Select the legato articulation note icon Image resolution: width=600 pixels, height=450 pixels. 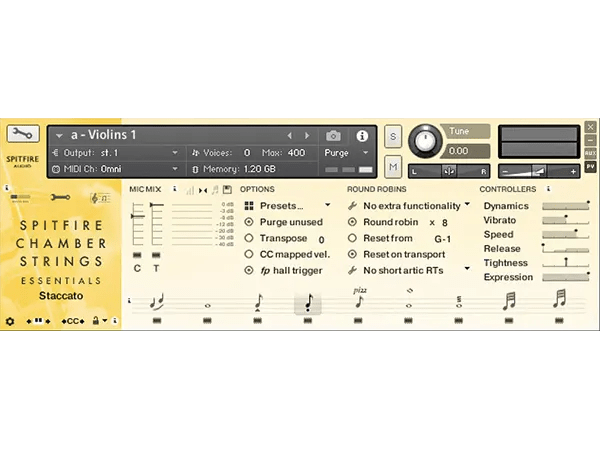[x=157, y=302]
